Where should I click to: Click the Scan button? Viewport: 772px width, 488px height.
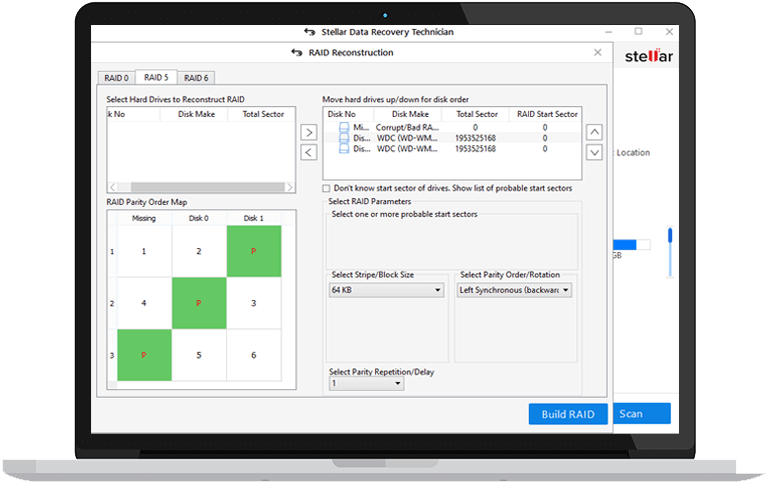click(642, 414)
